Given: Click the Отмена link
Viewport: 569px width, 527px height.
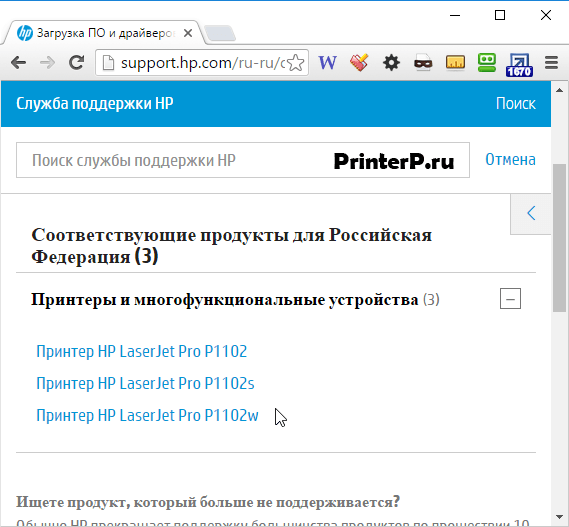Looking at the screenshot, I should [x=511, y=160].
